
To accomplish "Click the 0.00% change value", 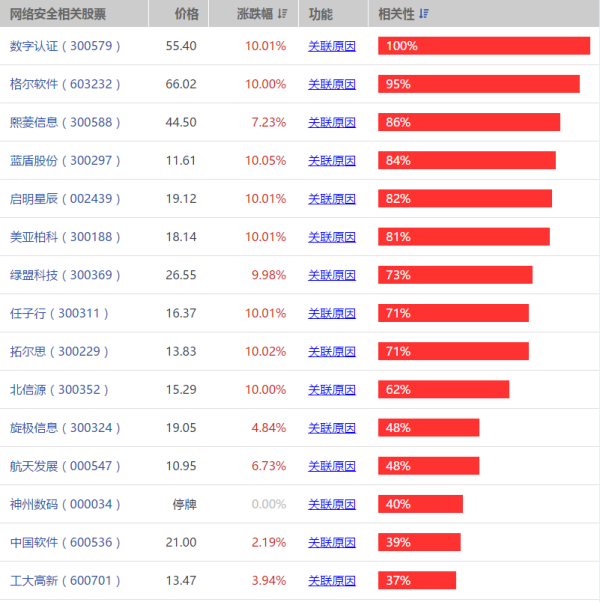I will (269, 504).
